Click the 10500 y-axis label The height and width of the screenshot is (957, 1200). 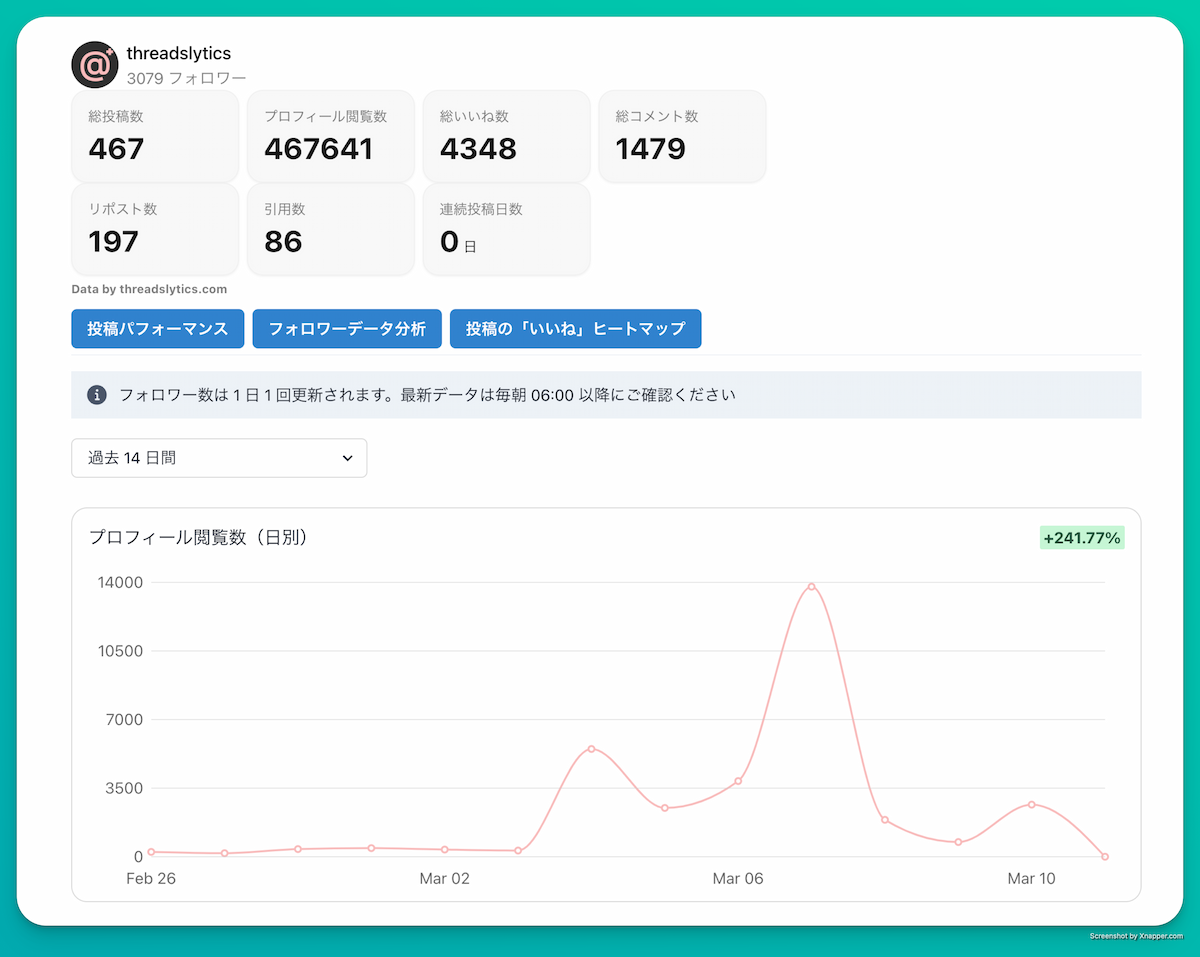pos(119,651)
